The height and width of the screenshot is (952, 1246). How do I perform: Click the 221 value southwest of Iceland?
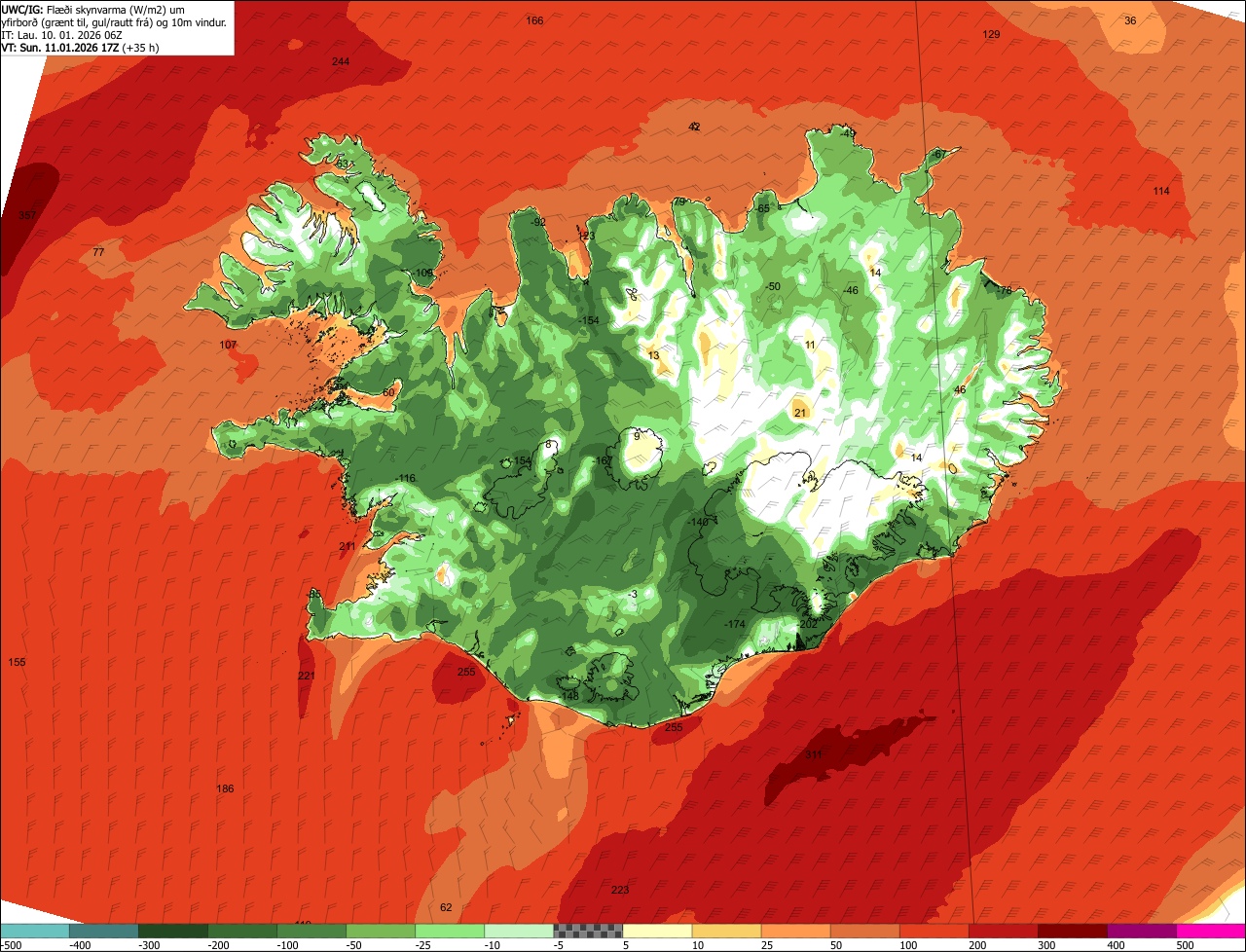coord(307,676)
